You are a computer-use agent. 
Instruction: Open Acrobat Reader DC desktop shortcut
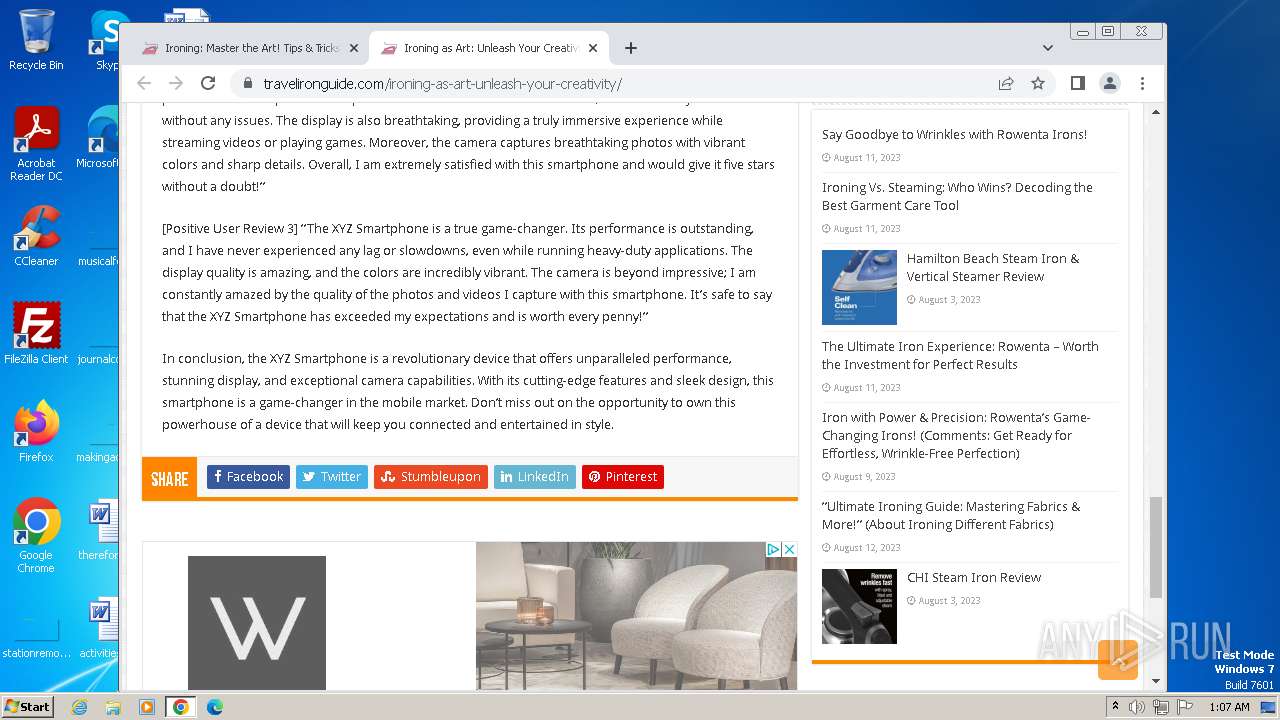point(36,145)
